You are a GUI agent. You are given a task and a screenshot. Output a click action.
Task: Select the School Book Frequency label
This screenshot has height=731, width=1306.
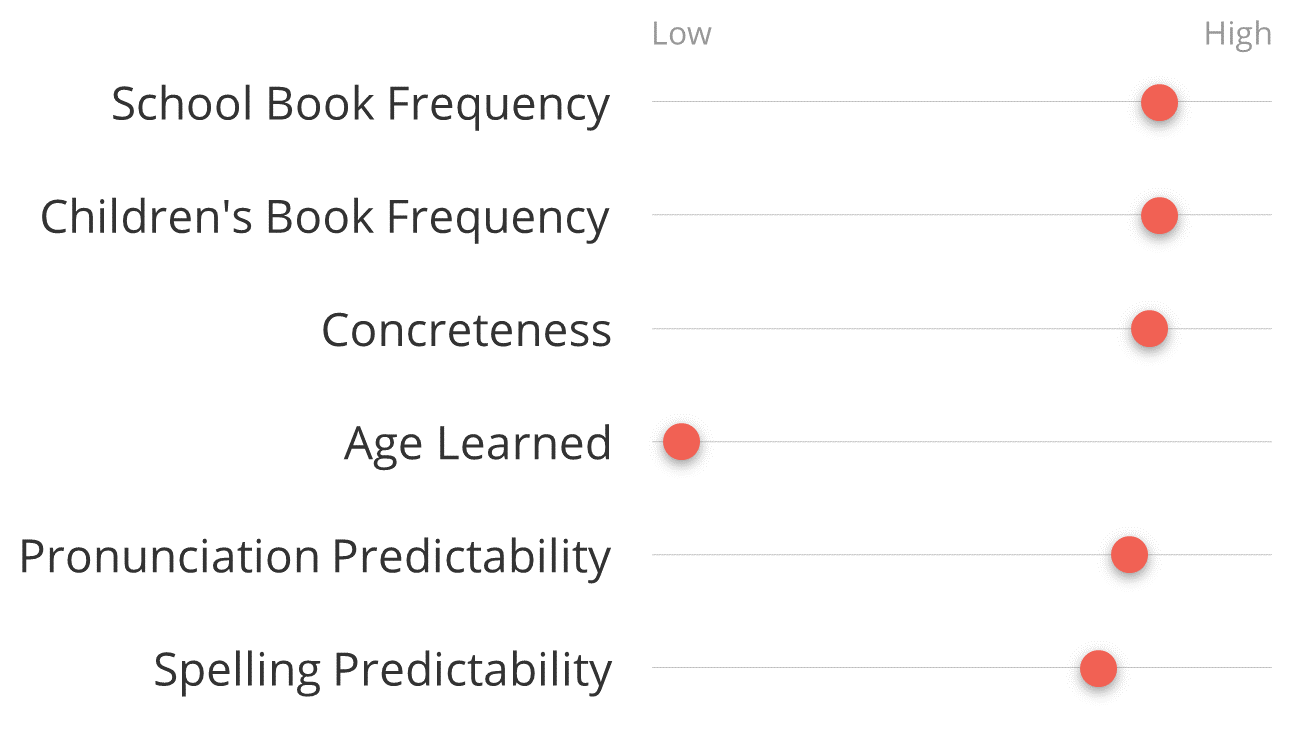pyautogui.click(x=360, y=104)
